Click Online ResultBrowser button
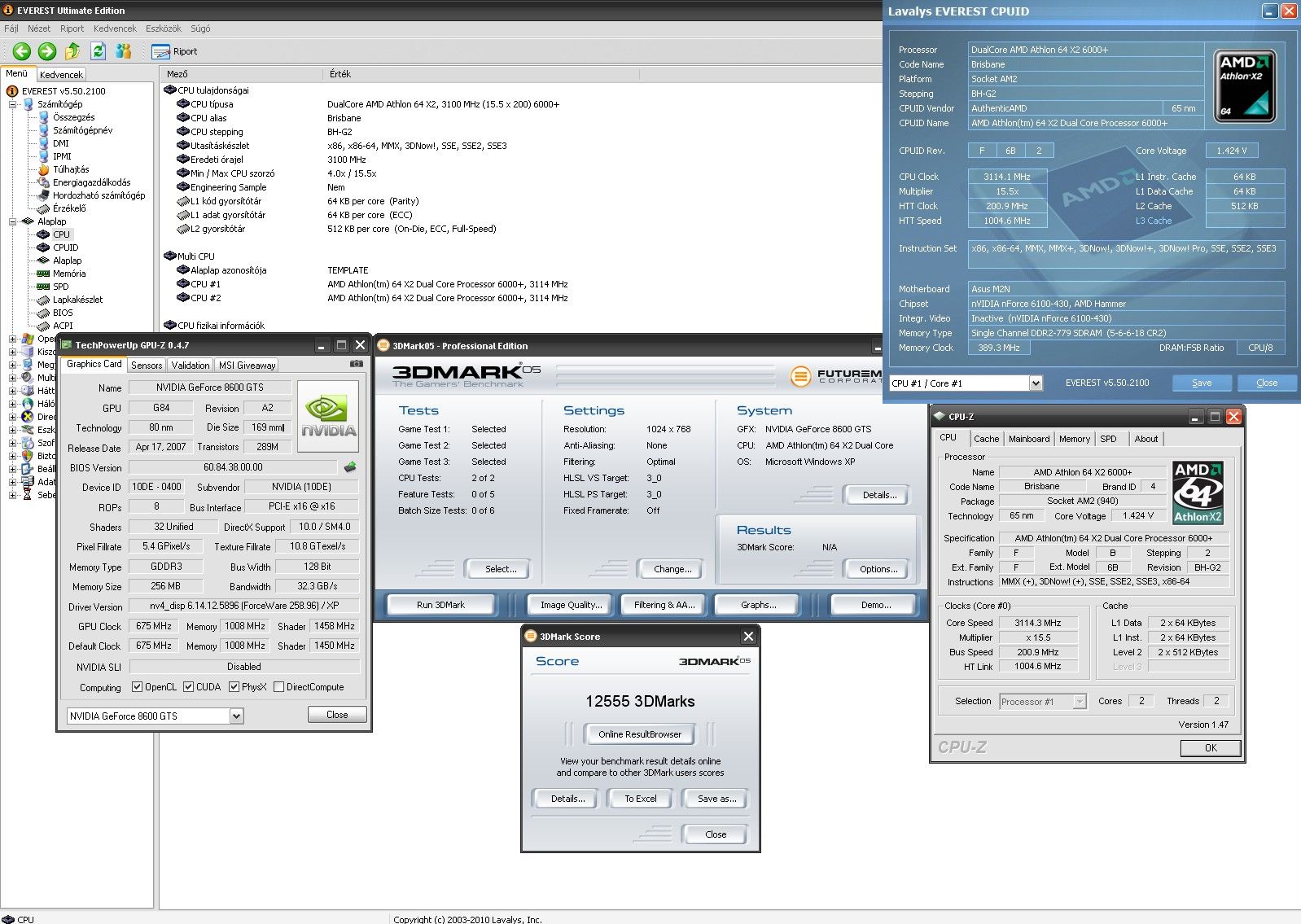This screenshot has width=1301, height=924. tap(640, 734)
